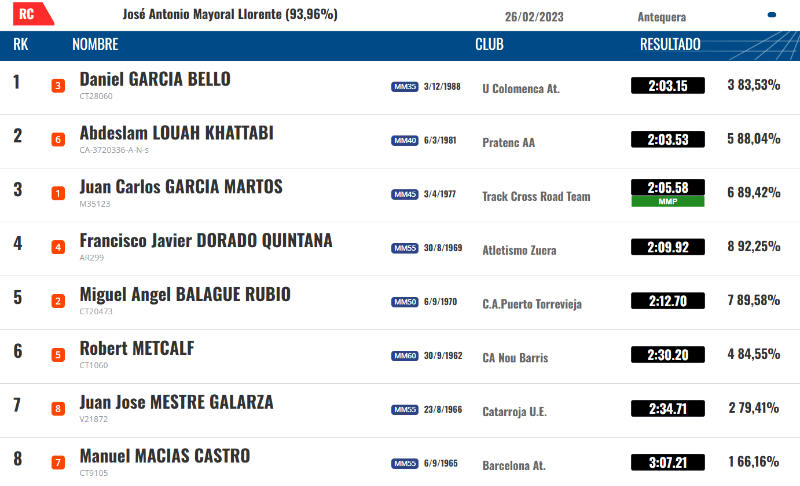Click lane number 7 badge for Manuel Macias
The width and height of the screenshot is (800, 486).
click(x=58, y=463)
